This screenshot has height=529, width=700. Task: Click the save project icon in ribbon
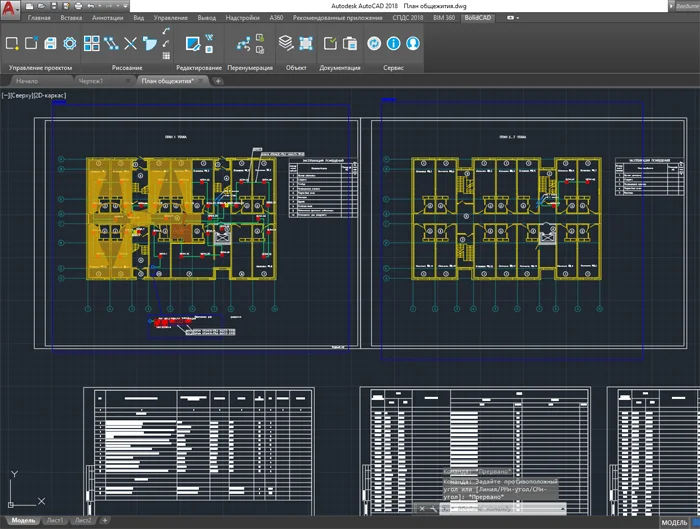[x=51, y=43]
